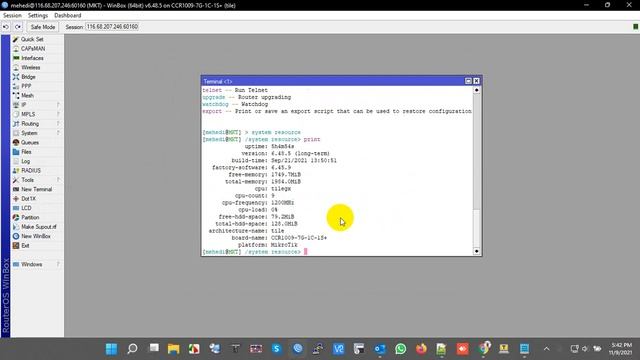Open the RADIUS menu
This screenshot has height=360, width=640.
(31, 171)
